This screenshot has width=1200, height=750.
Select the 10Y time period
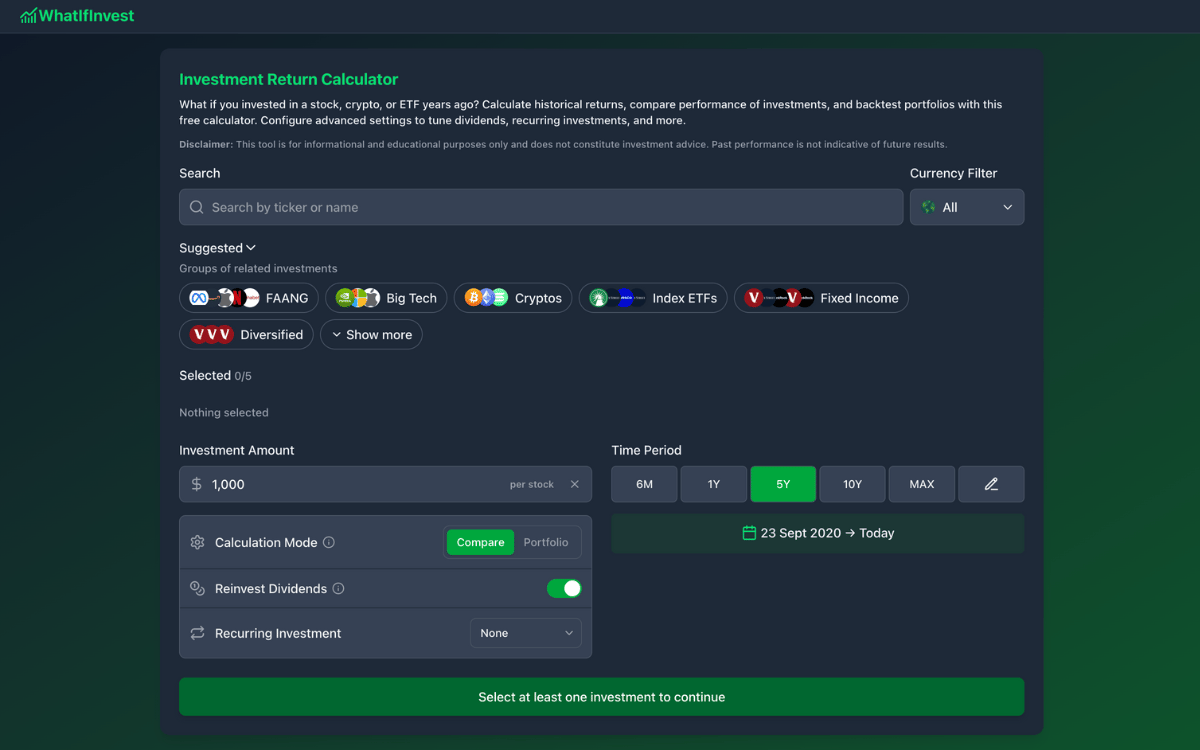(x=852, y=484)
